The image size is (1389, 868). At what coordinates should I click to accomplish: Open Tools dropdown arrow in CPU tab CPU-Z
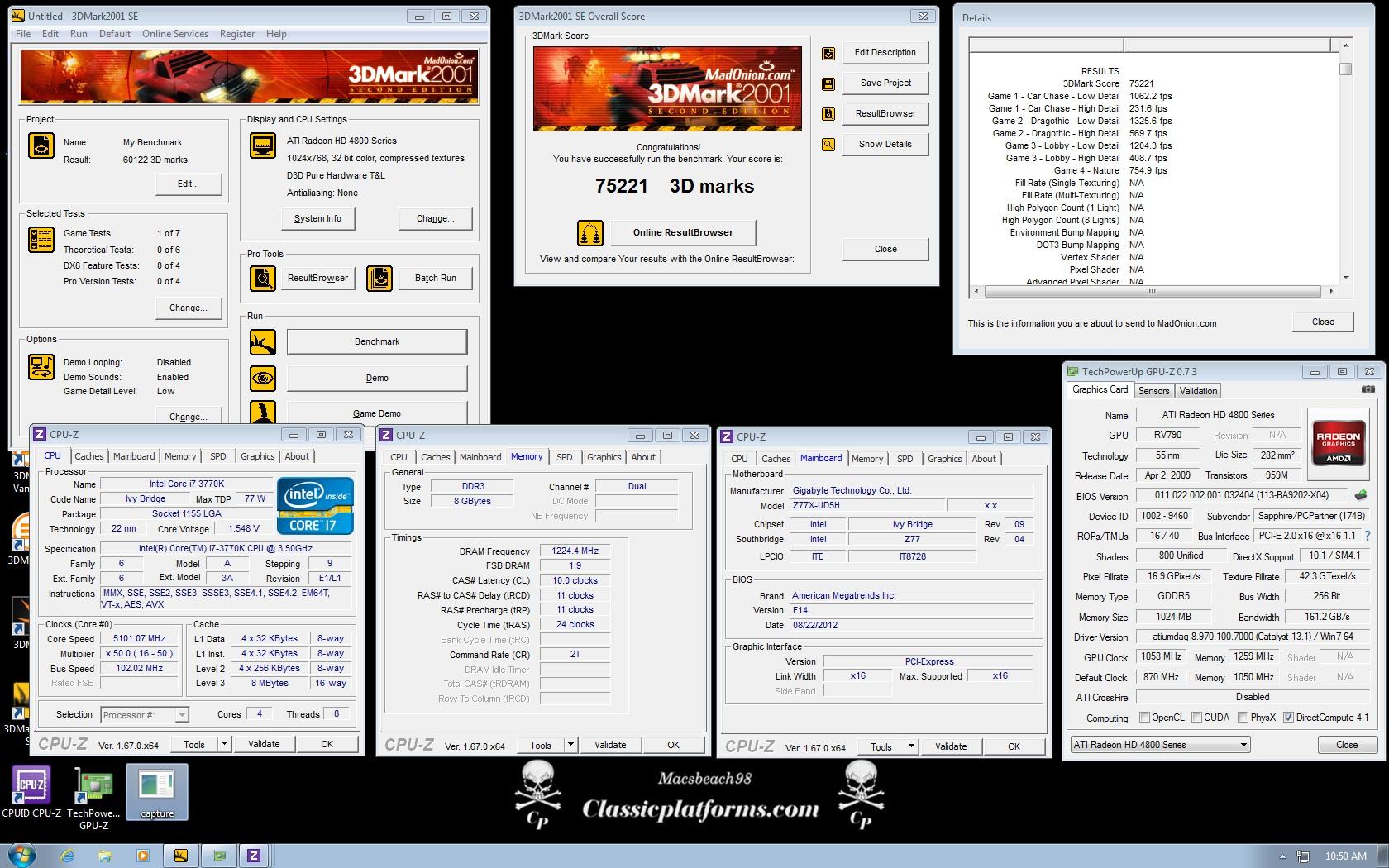224,744
